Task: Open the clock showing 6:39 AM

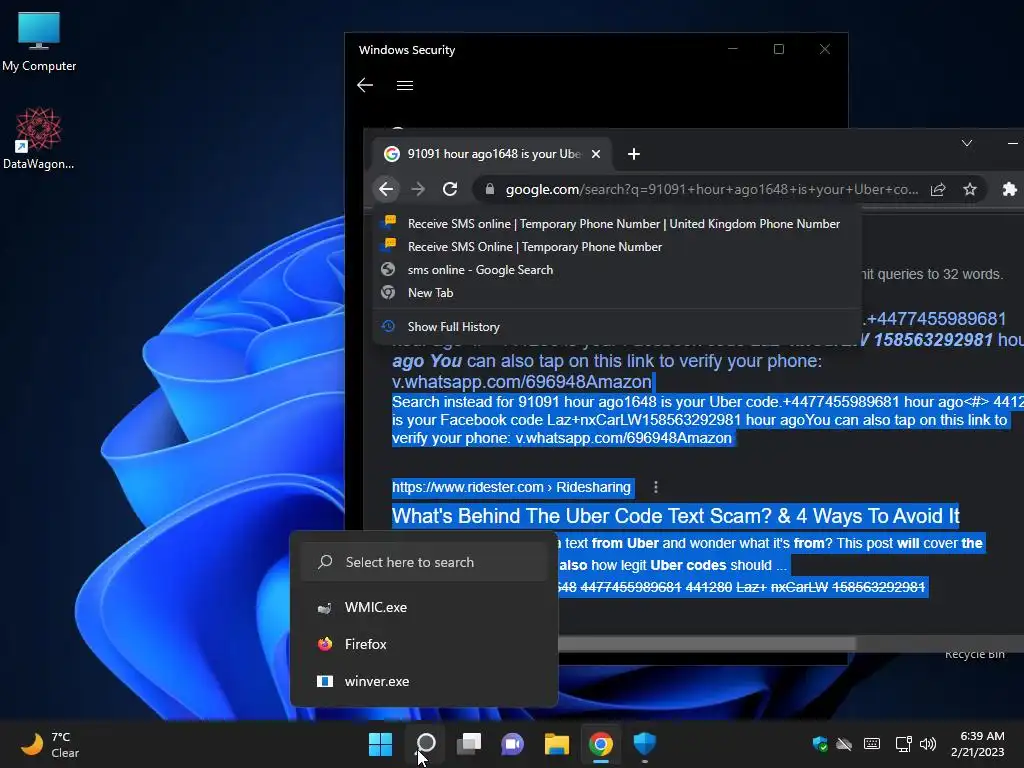Action: [x=977, y=744]
